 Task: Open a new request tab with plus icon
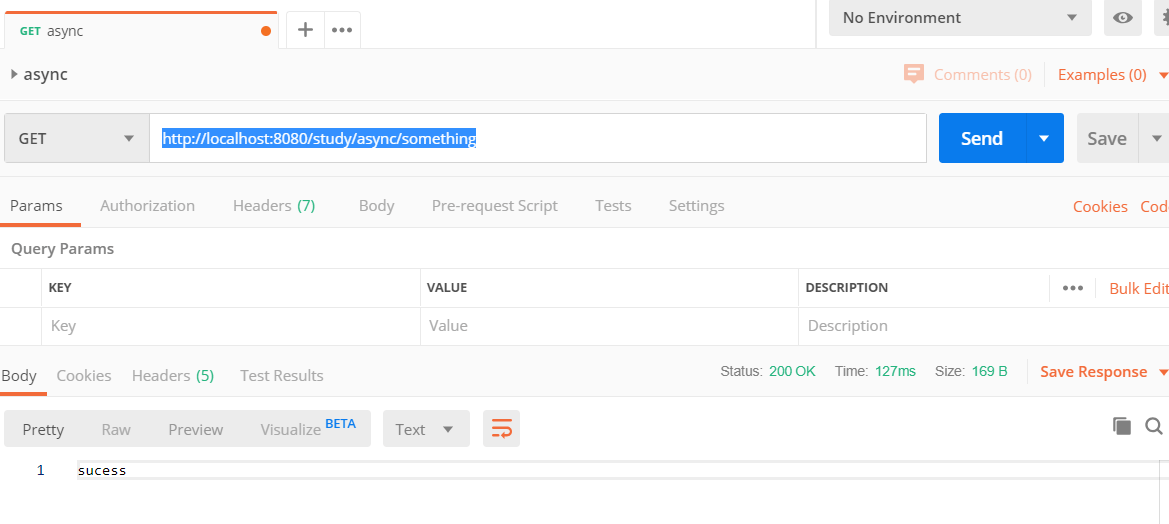coord(305,30)
